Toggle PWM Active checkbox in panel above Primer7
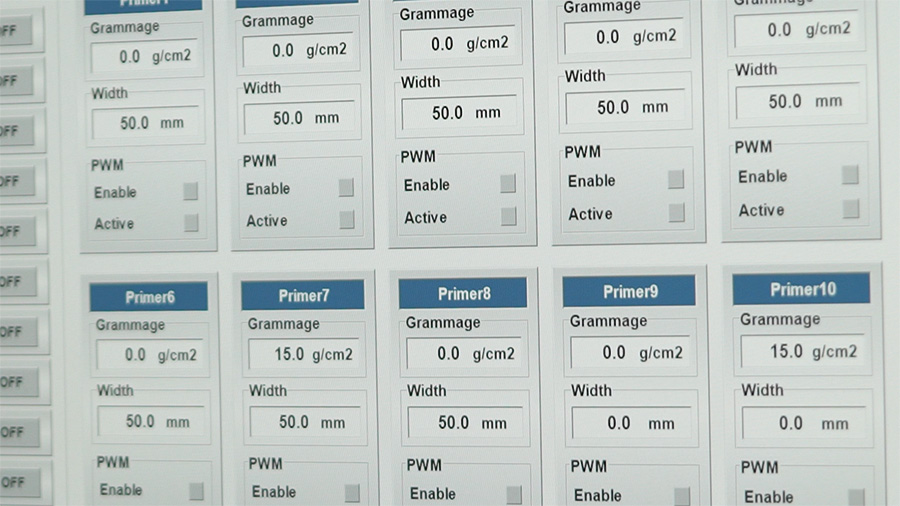 tap(347, 220)
